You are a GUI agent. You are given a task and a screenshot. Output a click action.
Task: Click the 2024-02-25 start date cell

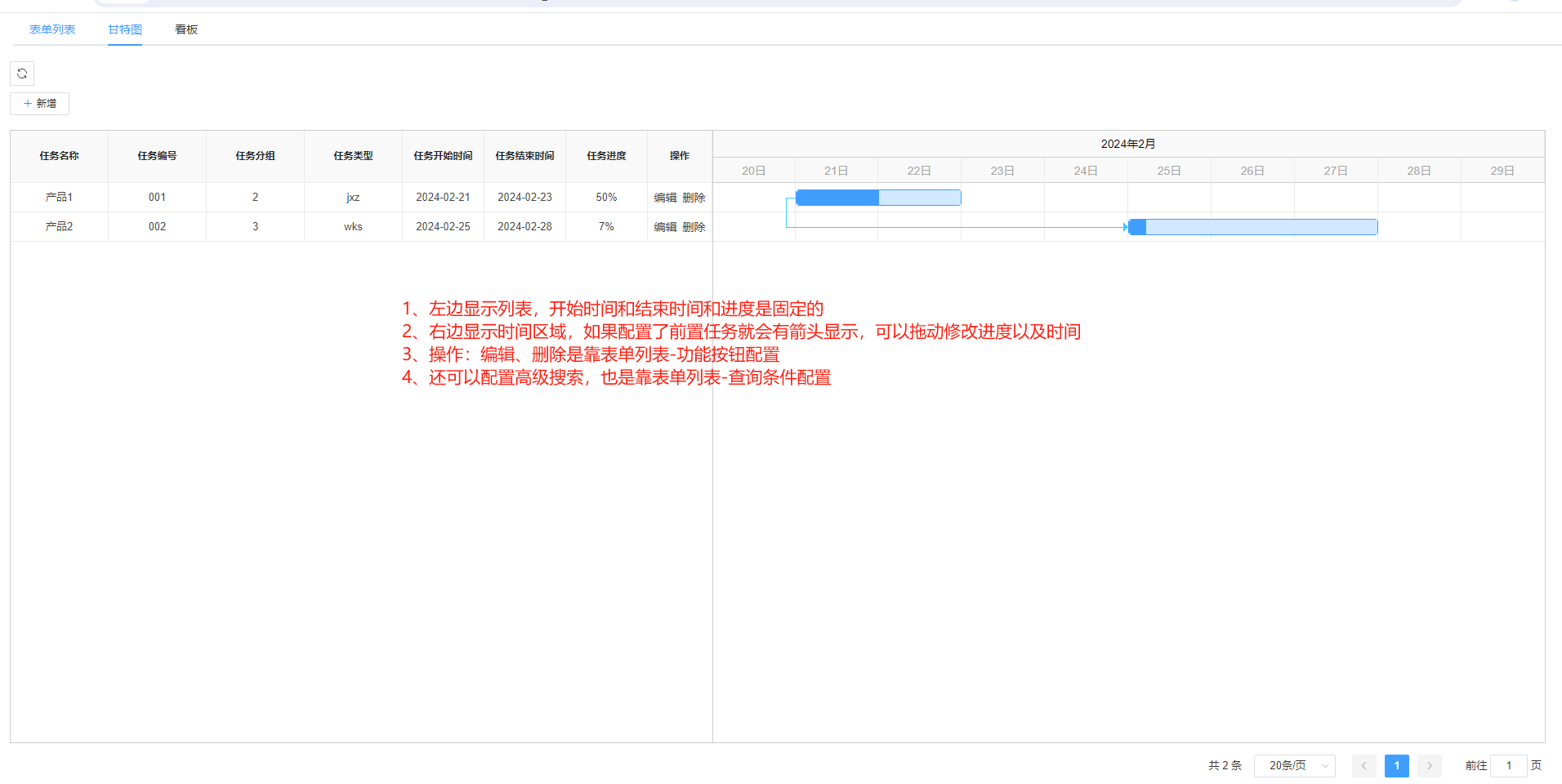point(443,227)
